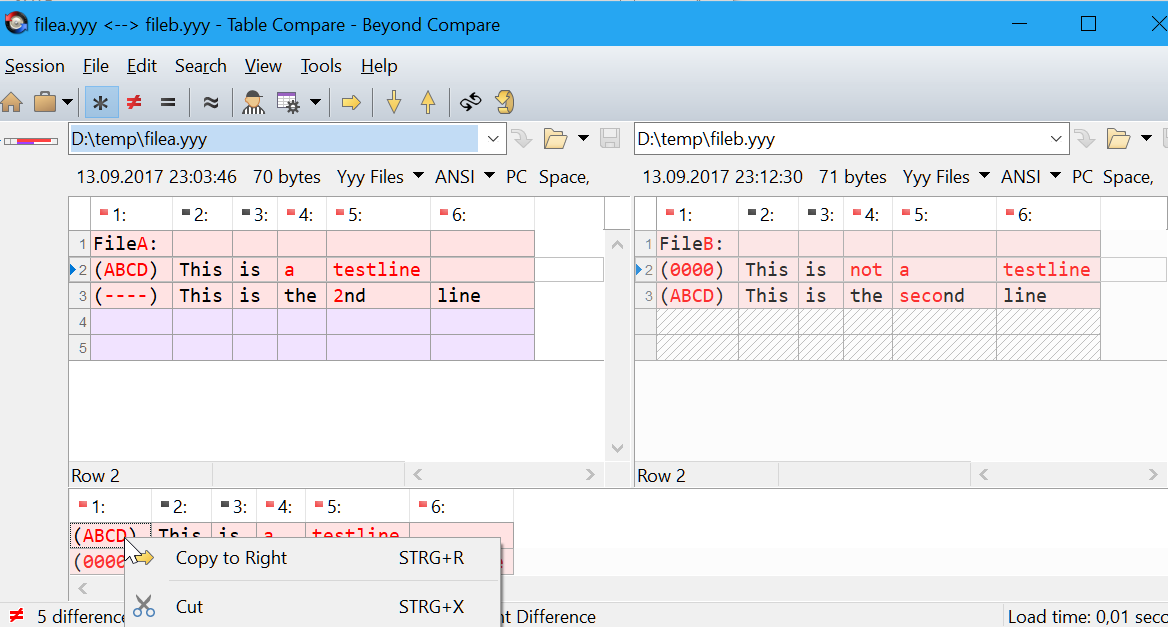Click left pane horizontal scroll right arrow
Viewport: 1168px width, 627px height.
click(590, 474)
